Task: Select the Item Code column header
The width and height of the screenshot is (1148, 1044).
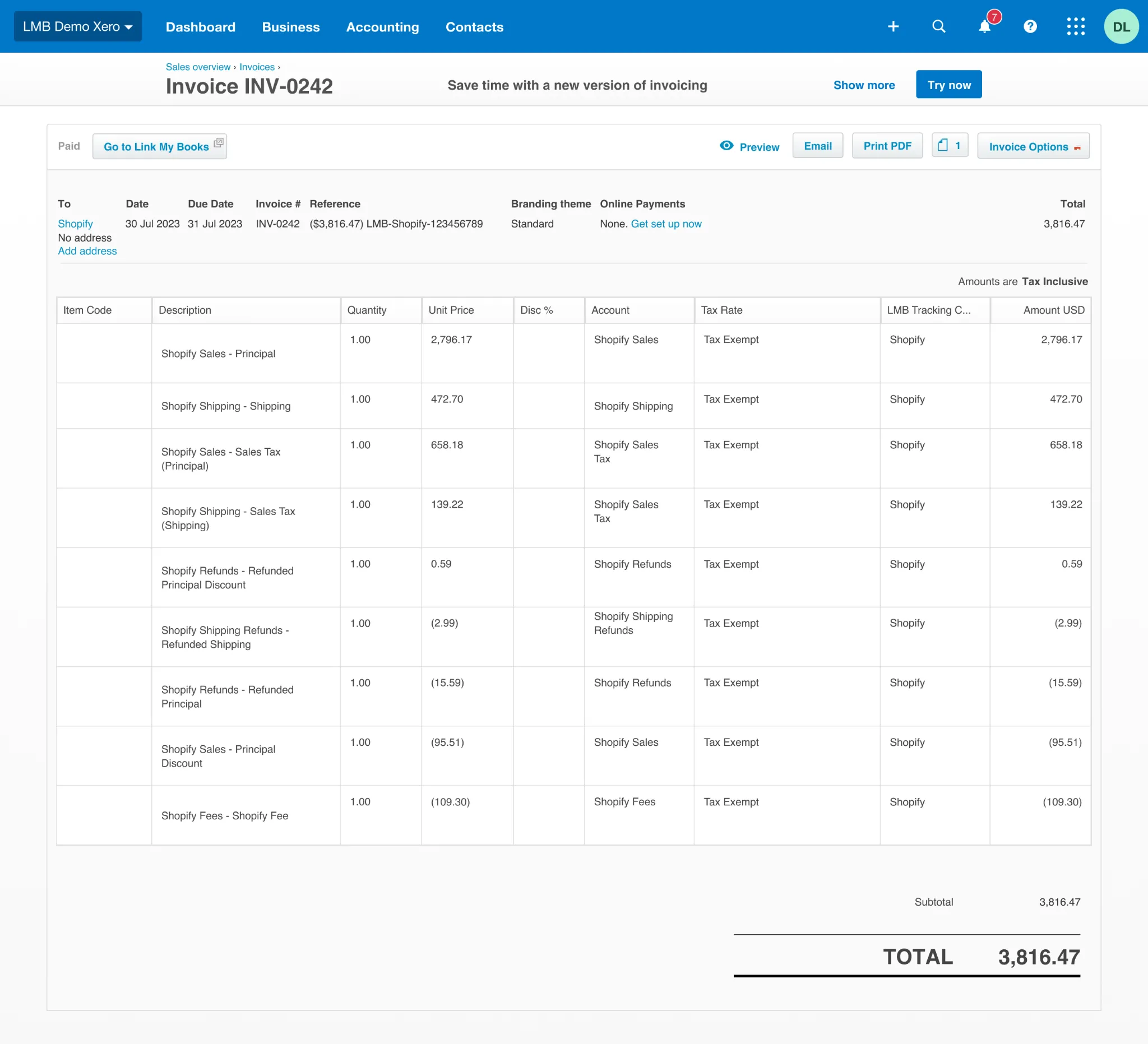Action: tap(104, 310)
